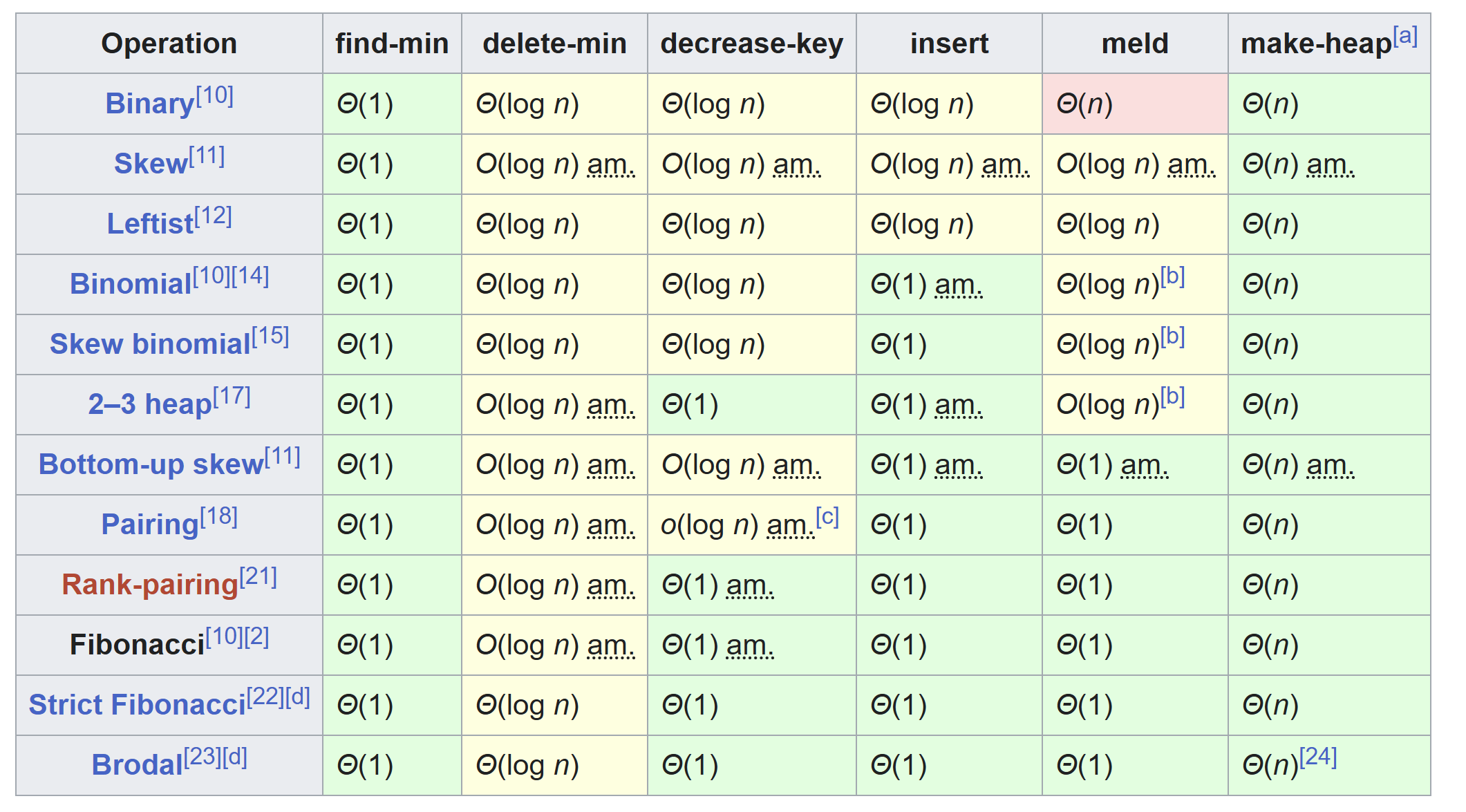
Task: Click the red Rank-pairing link
Action: (149, 585)
